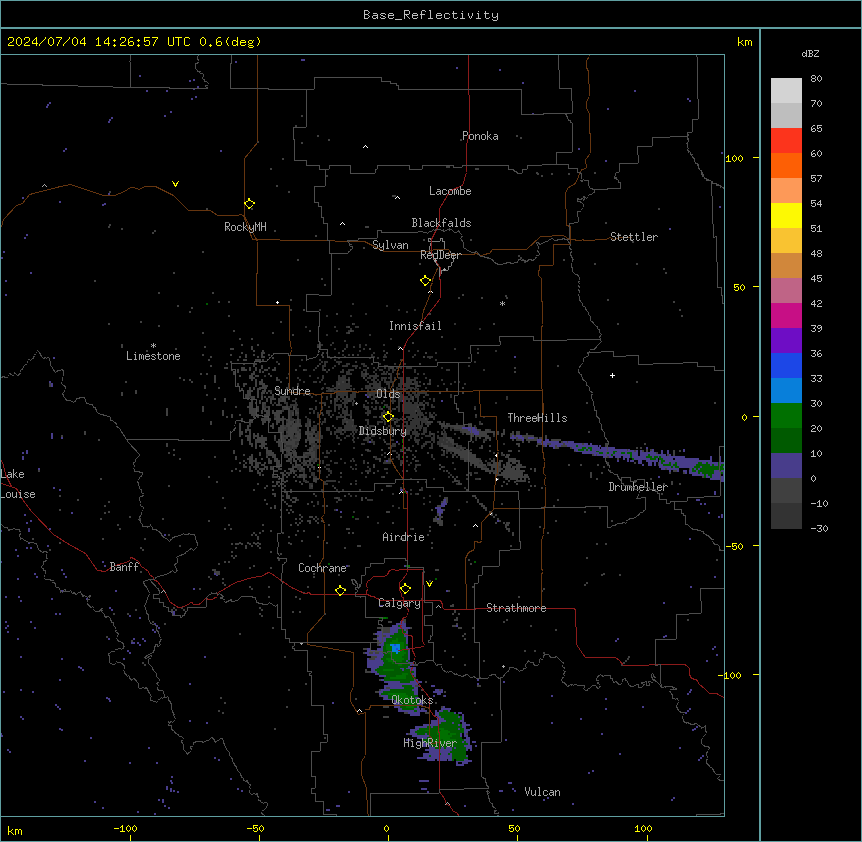
Task: Select the yellow diamond marker below Cochrane
Action: (340, 590)
